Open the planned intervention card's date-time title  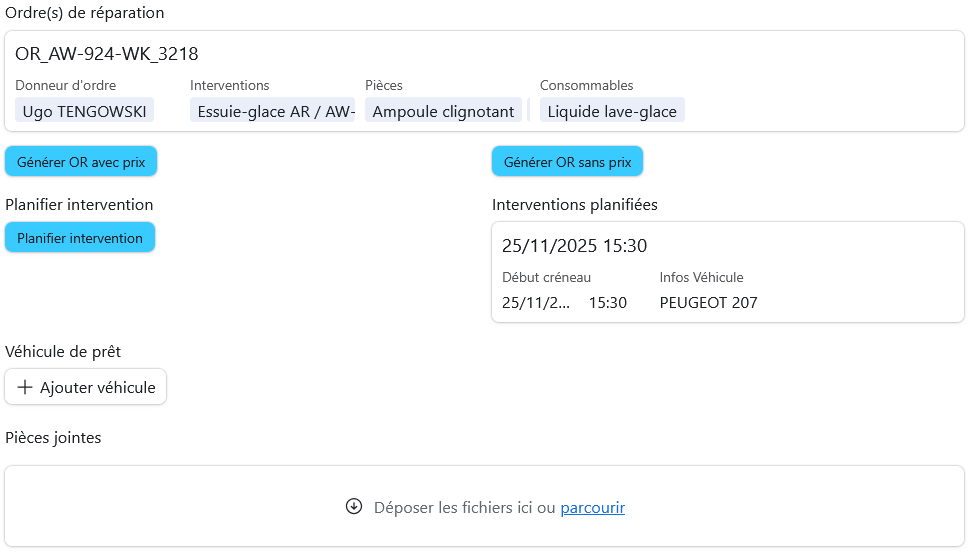click(574, 246)
